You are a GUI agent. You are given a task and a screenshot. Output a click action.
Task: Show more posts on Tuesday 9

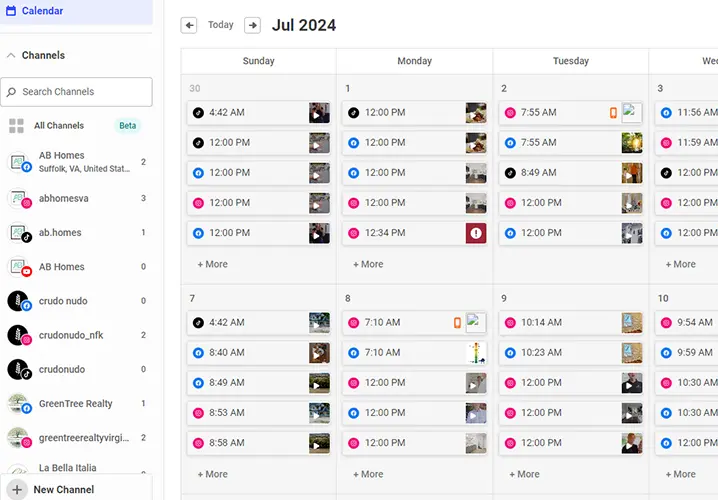(x=524, y=474)
